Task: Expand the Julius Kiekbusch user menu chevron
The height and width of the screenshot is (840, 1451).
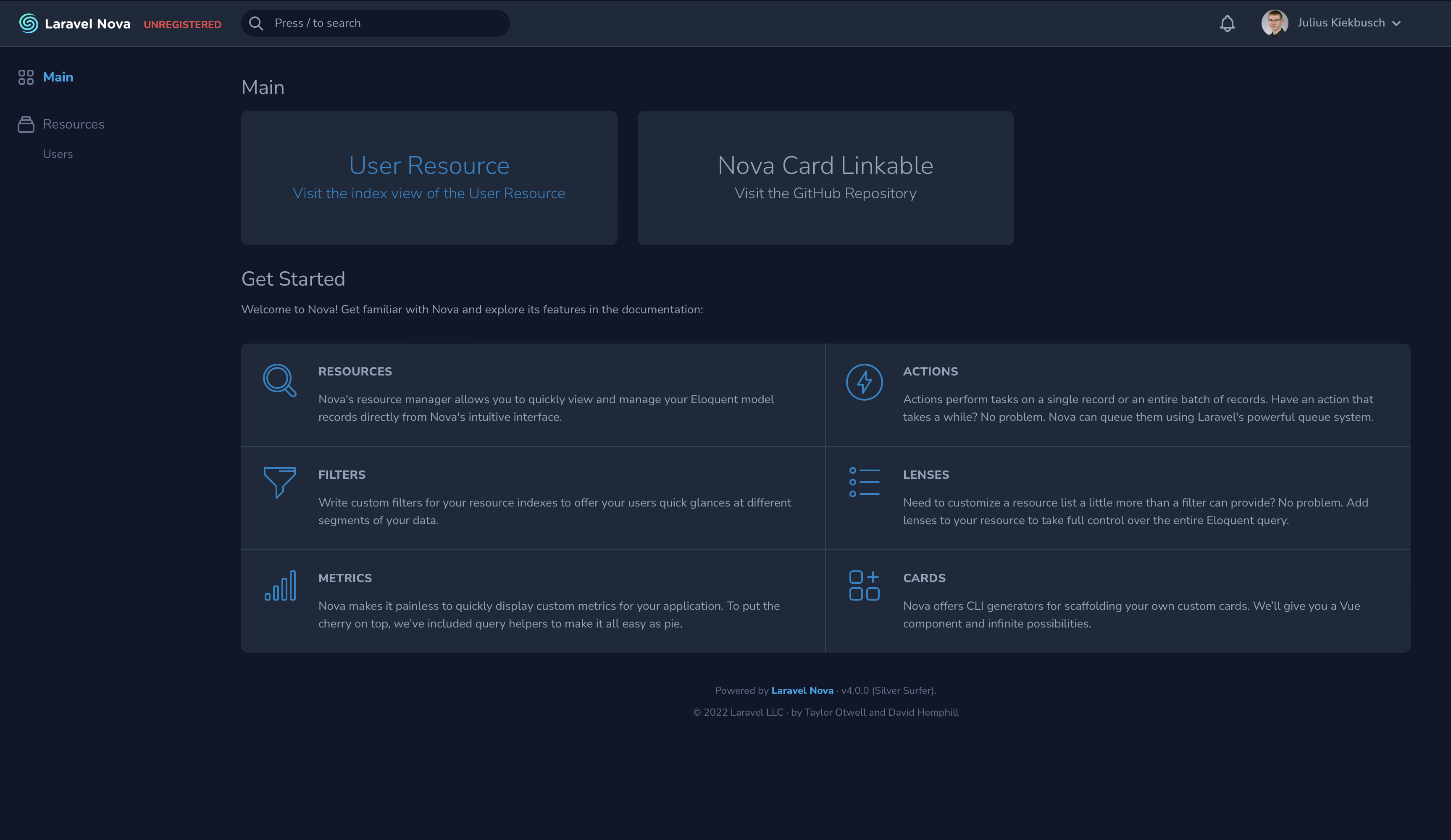Action: (x=1396, y=24)
